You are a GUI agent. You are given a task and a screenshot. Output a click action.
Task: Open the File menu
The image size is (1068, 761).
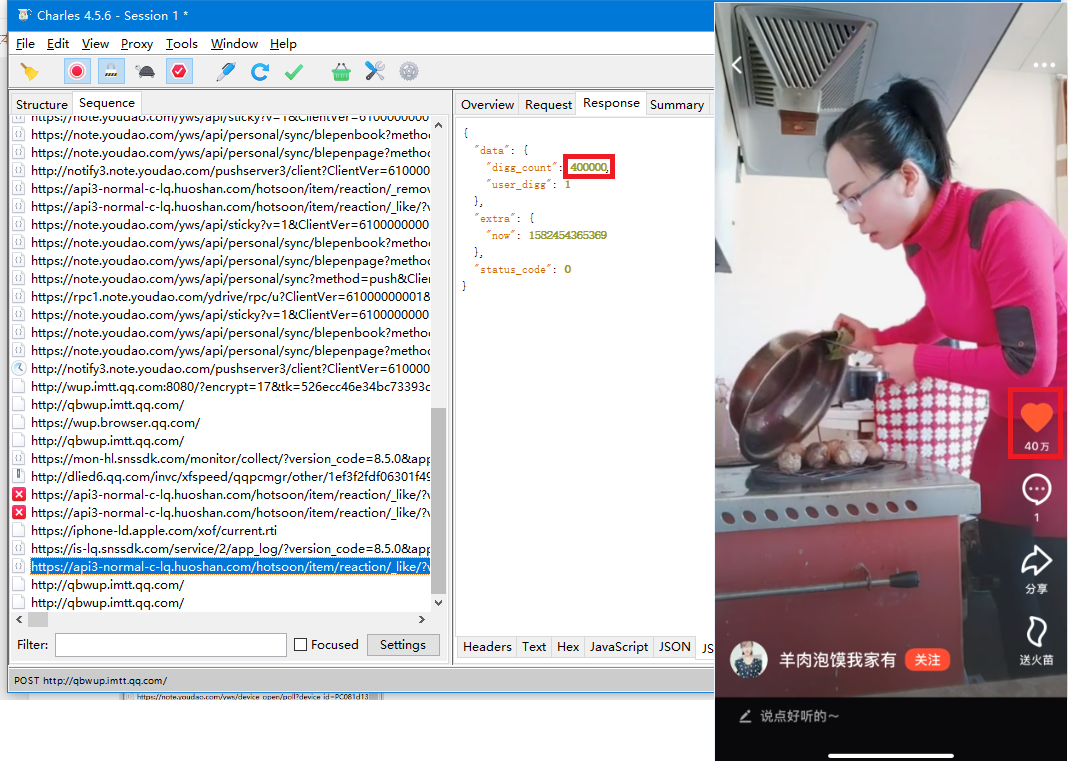coord(25,44)
